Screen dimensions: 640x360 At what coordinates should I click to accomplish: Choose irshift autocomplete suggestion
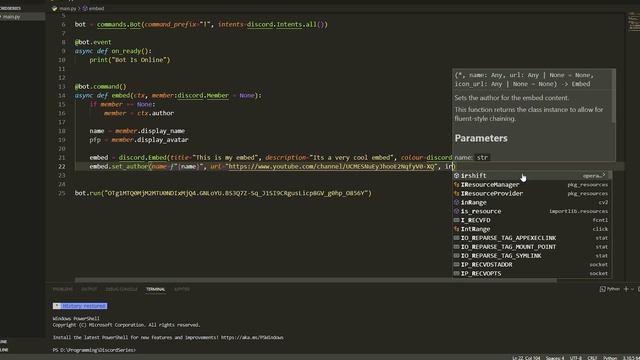(532, 176)
